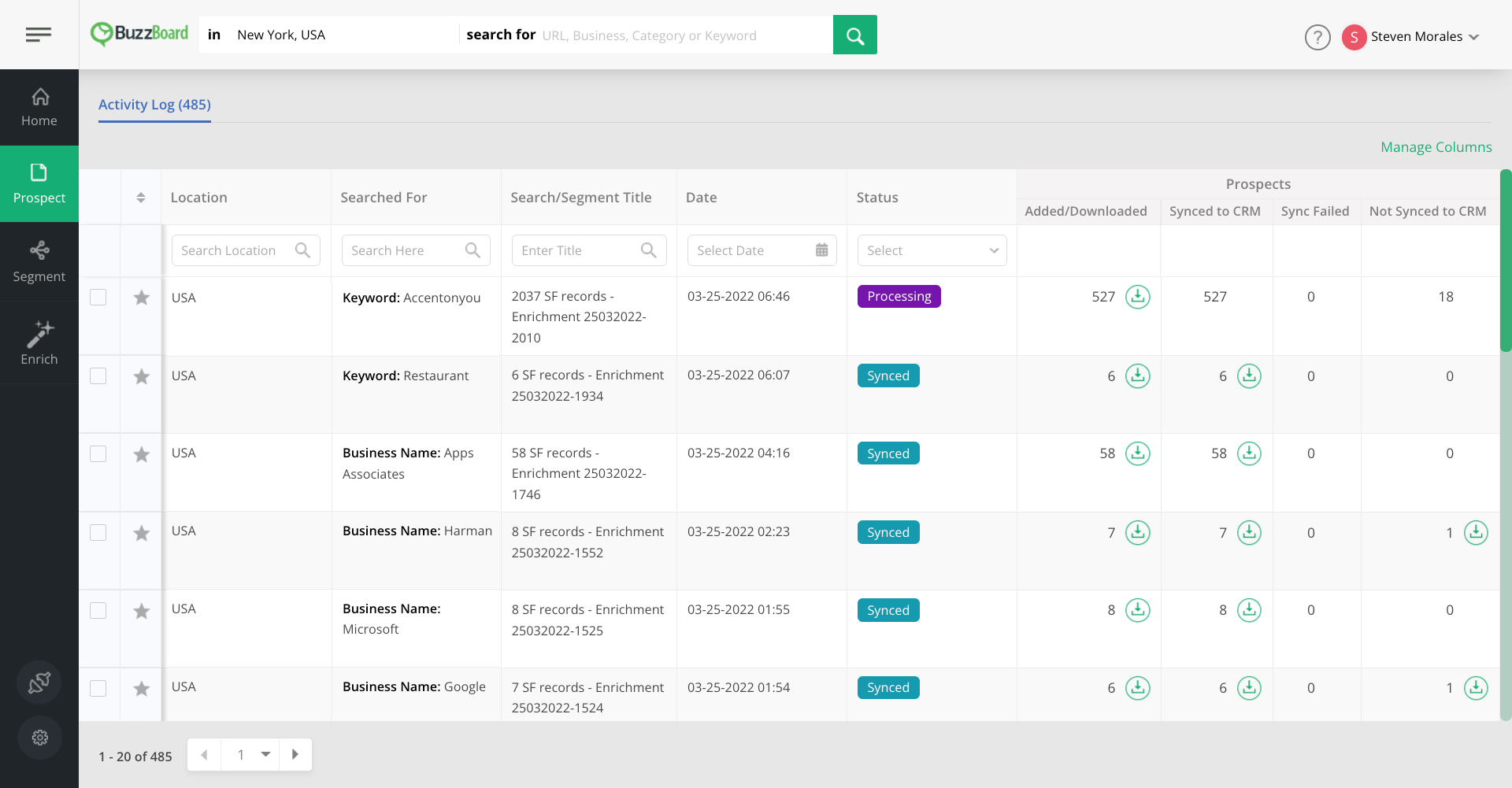Focus the Enter Title filter field

click(589, 250)
